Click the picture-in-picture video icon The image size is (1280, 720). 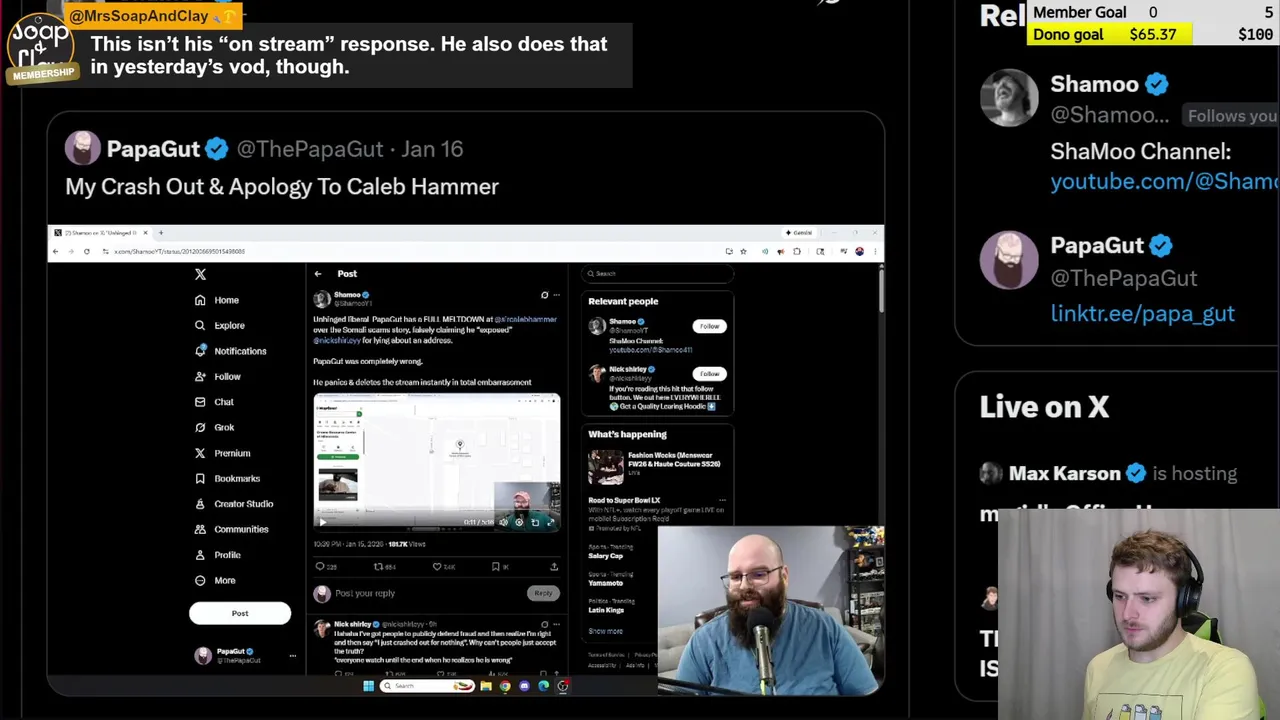(x=535, y=521)
